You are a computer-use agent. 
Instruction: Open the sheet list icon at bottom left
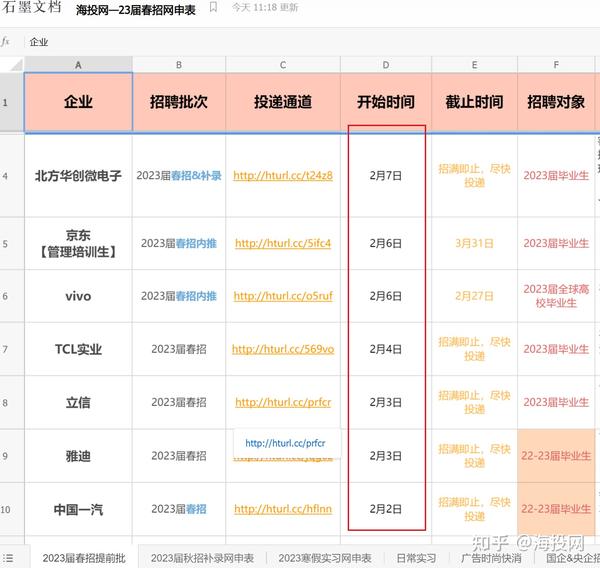tap(8, 558)
